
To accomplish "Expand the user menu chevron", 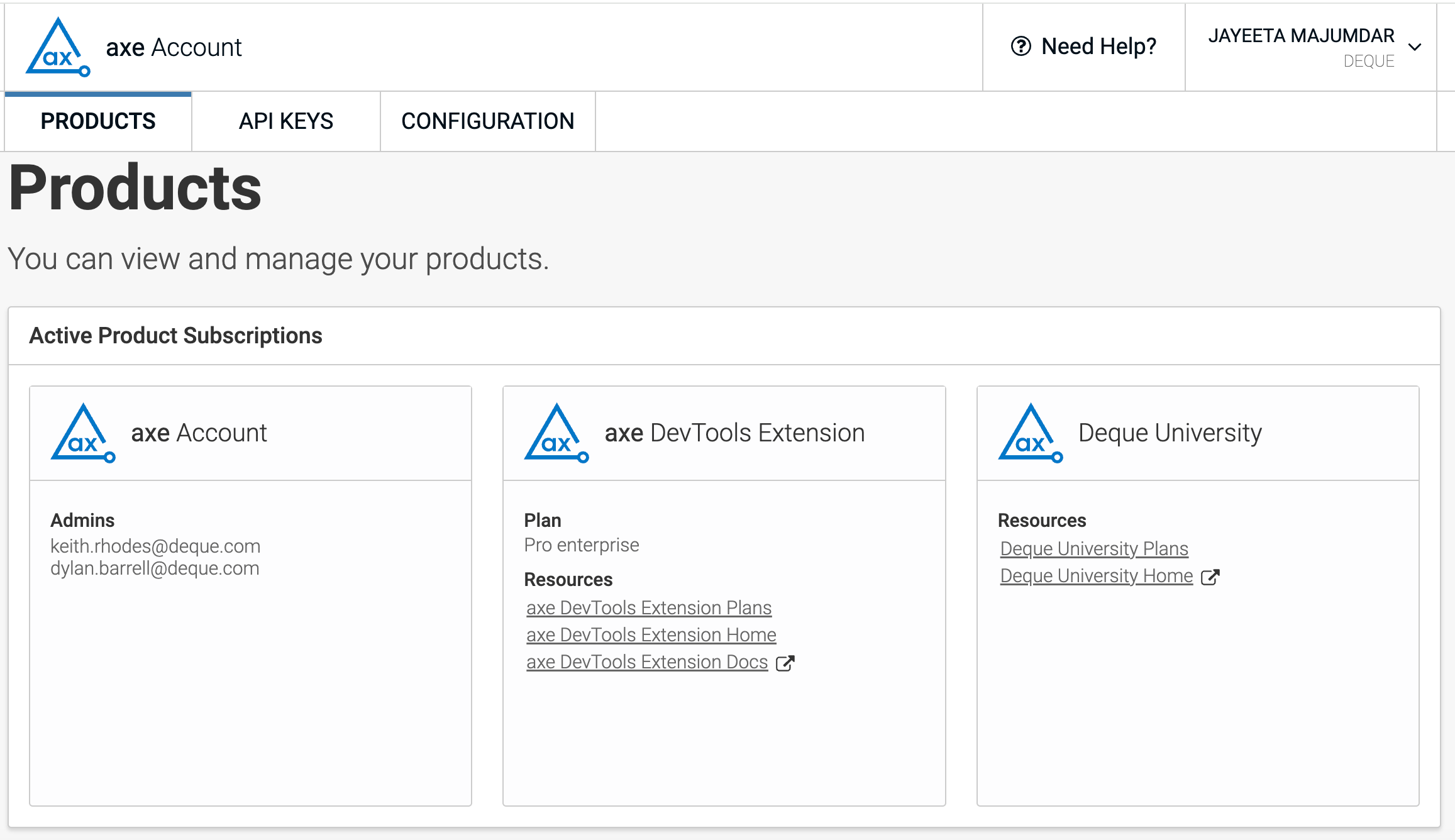I will tap(1415, 48).
